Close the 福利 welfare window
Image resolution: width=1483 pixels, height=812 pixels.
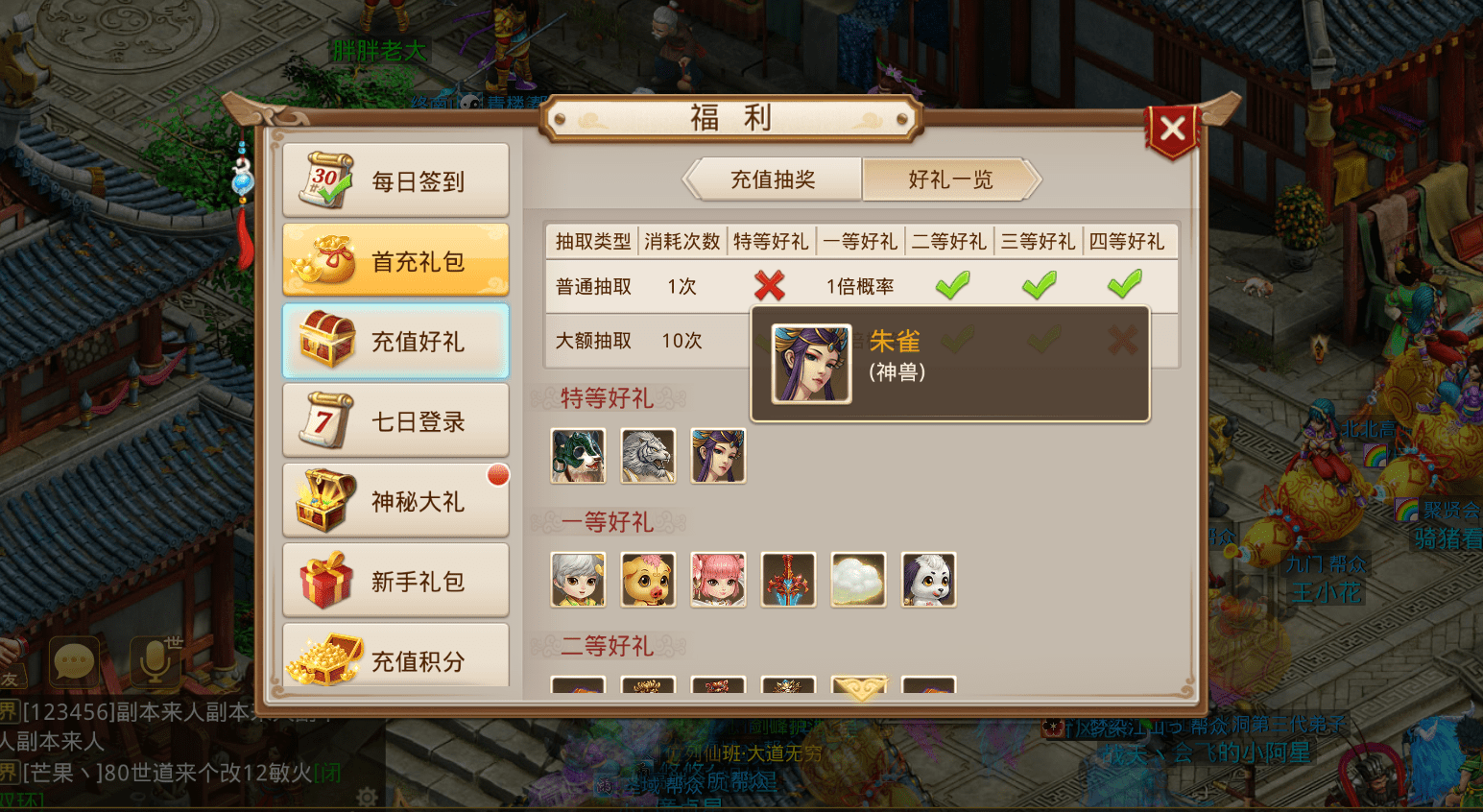[x=1172, y=130]
